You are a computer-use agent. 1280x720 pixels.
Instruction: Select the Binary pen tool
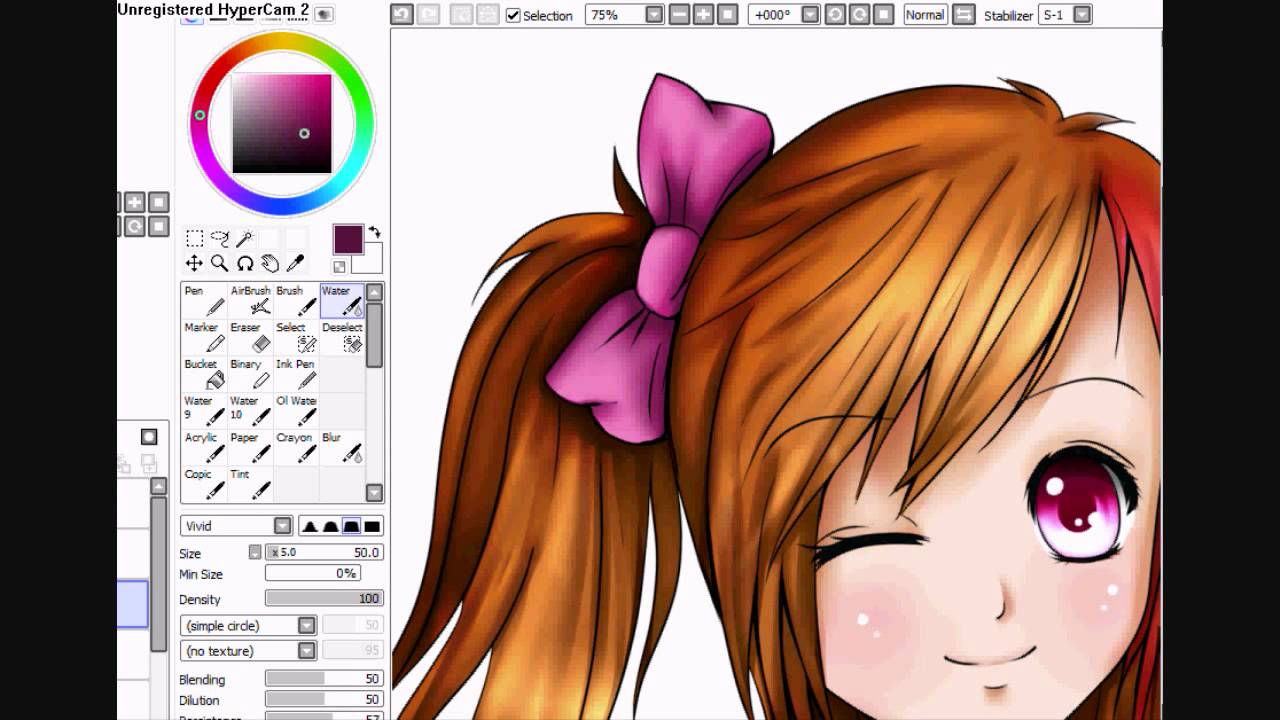pos(251,374)
